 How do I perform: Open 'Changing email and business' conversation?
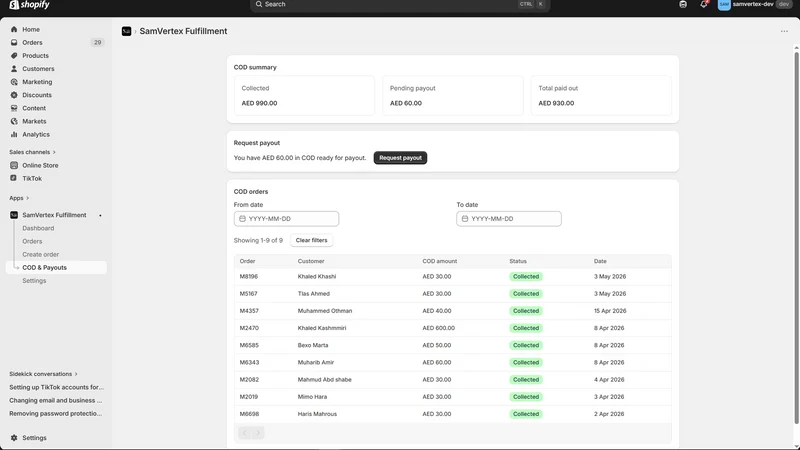56,401
